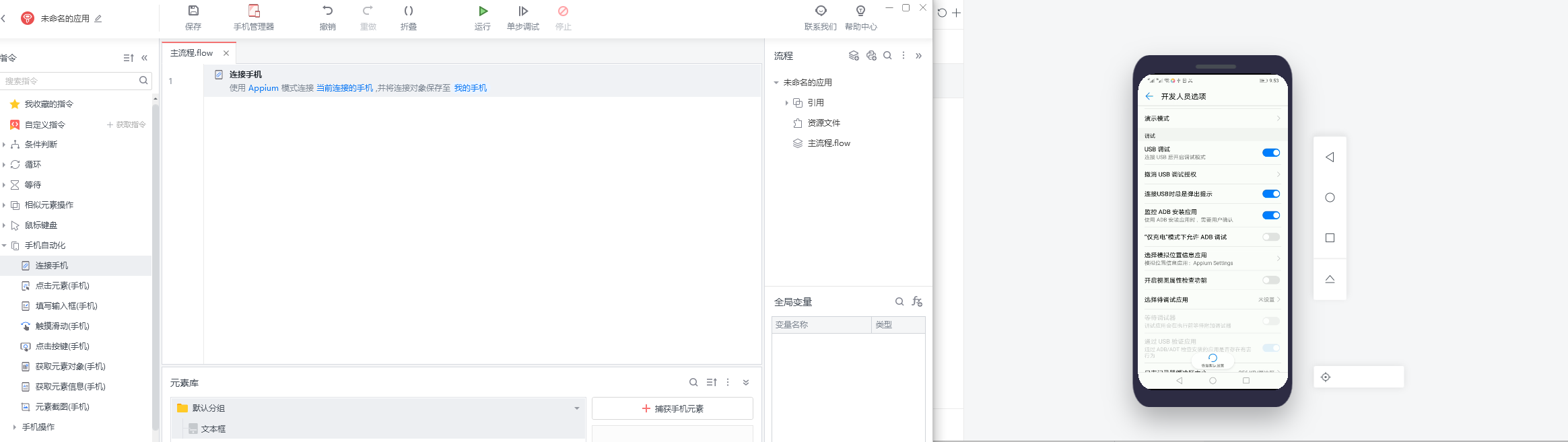Toggle USB 调试 switch on phone
Screen dimensions: 1568x442
point(1271,153)
